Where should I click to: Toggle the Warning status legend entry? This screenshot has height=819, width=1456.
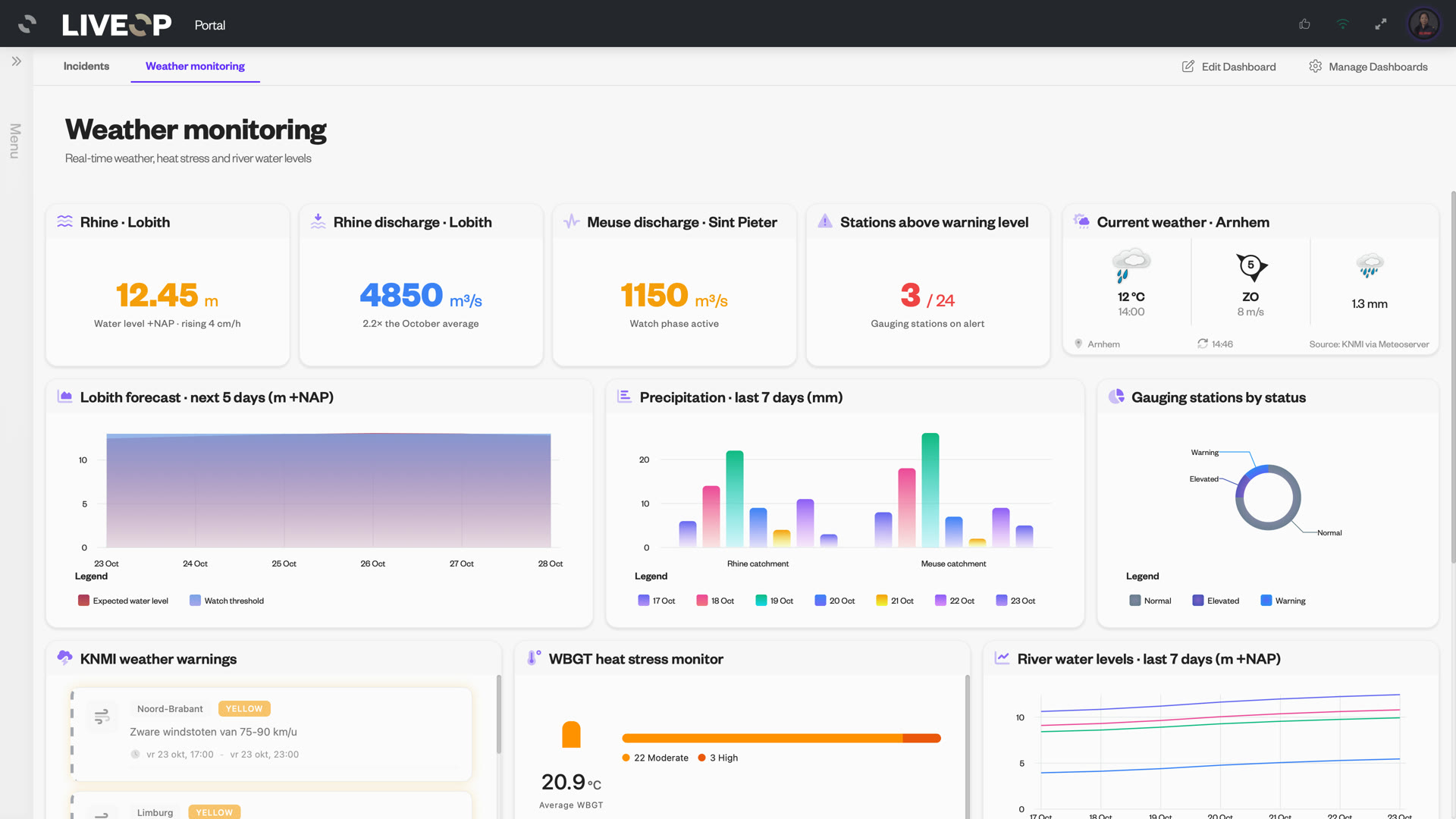[1283, 601]
